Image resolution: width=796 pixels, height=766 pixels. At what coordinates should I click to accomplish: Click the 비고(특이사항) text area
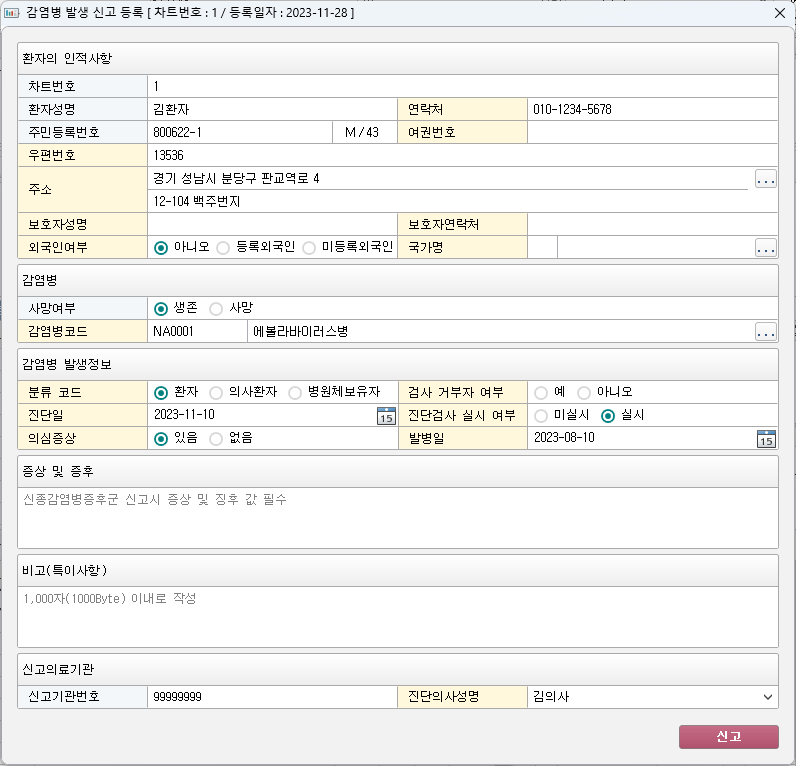[397, 616]
